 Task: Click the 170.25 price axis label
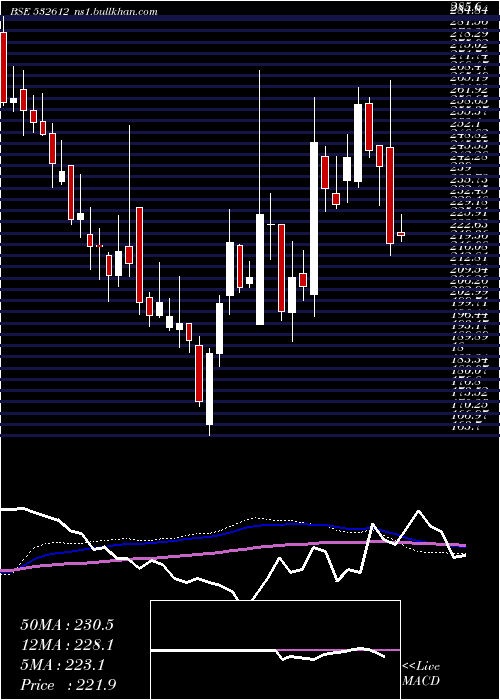pos(472,404)
